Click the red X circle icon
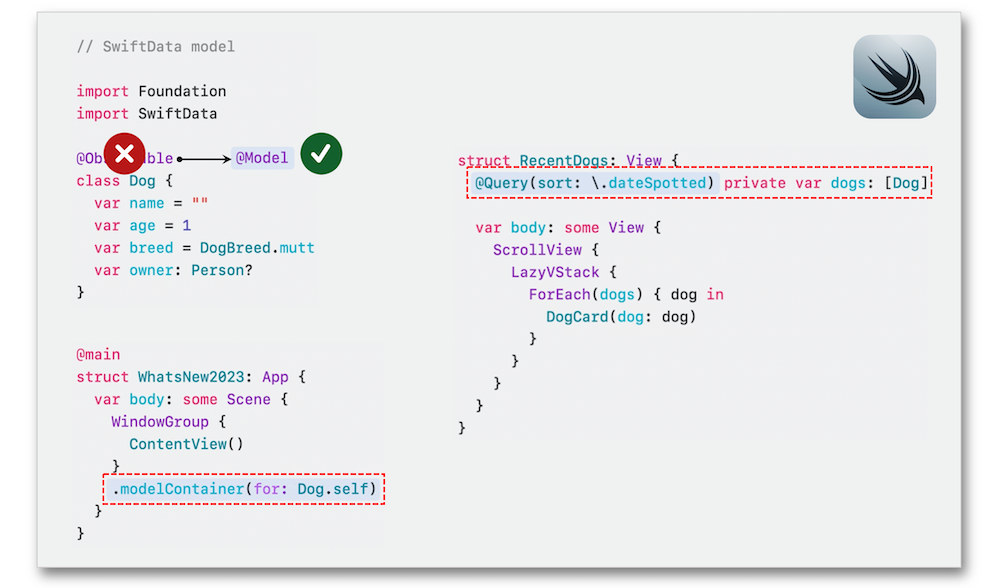The image size is (1000, 588). [124, 154]
